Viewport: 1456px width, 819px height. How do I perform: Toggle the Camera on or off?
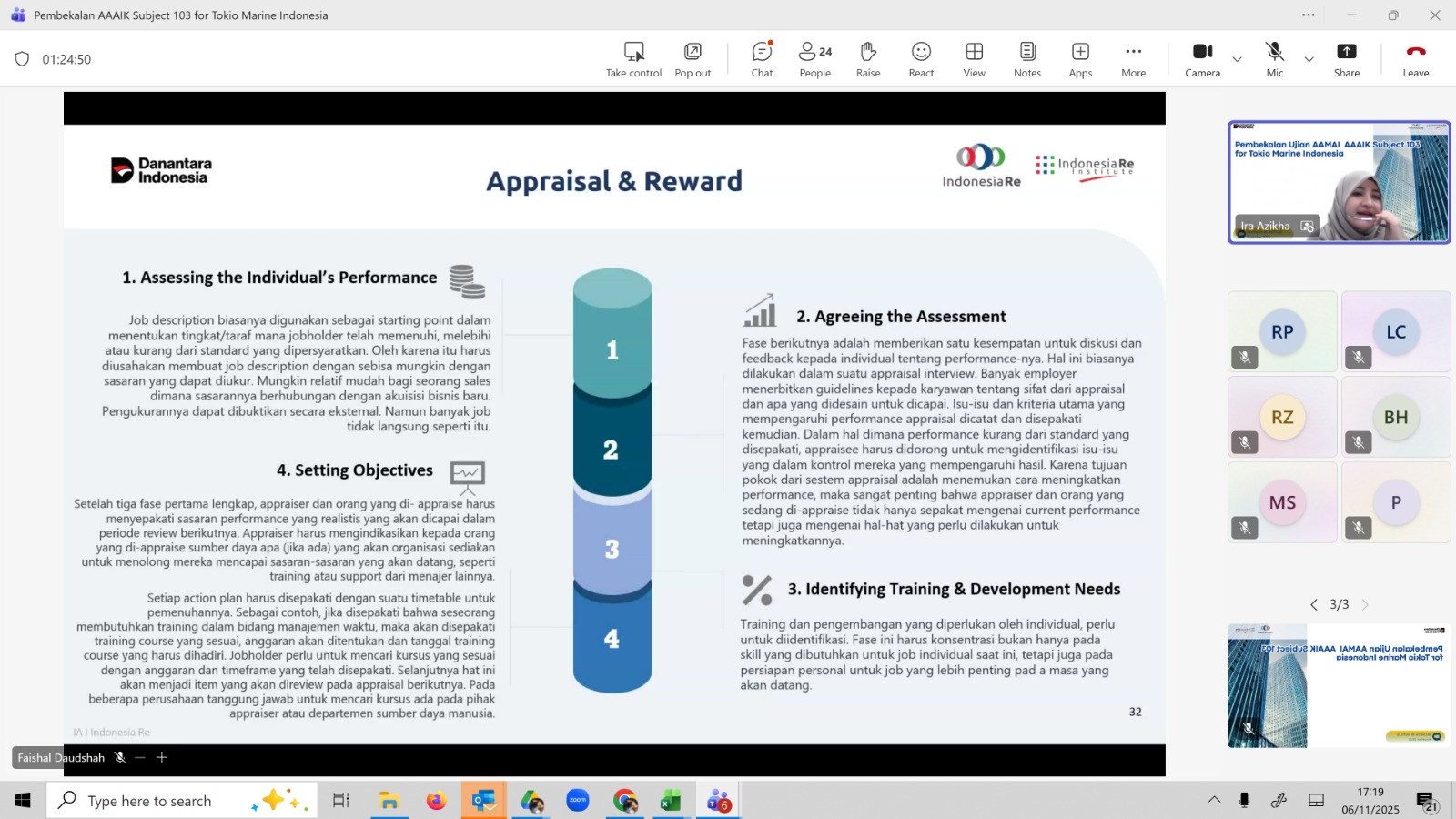[1202, 59]
